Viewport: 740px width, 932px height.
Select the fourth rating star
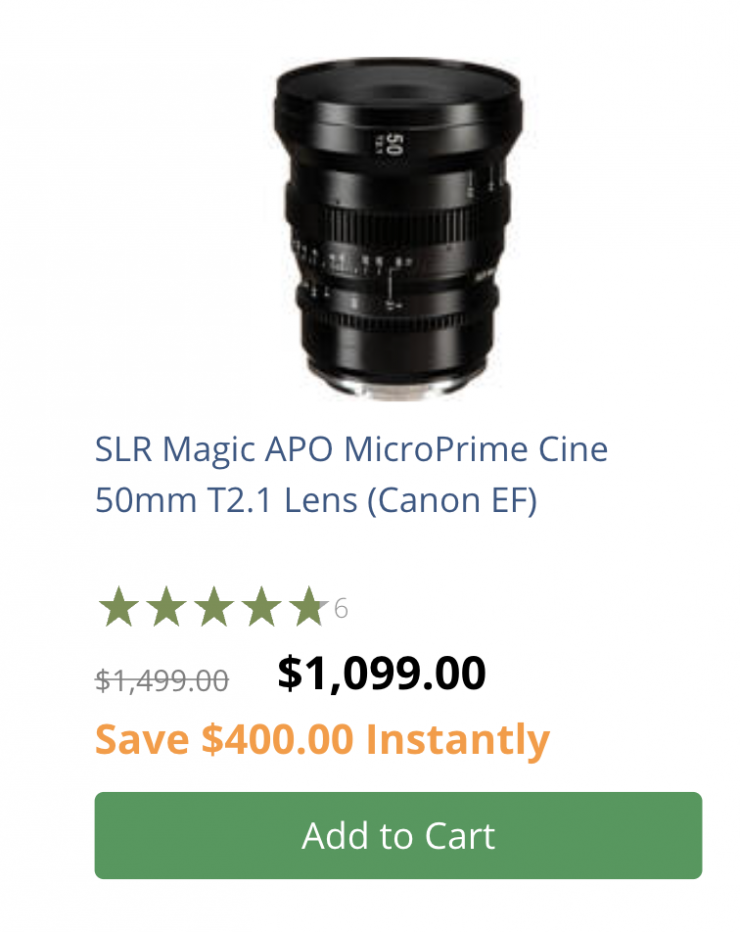pyautogui.click(x=261, y=607)
